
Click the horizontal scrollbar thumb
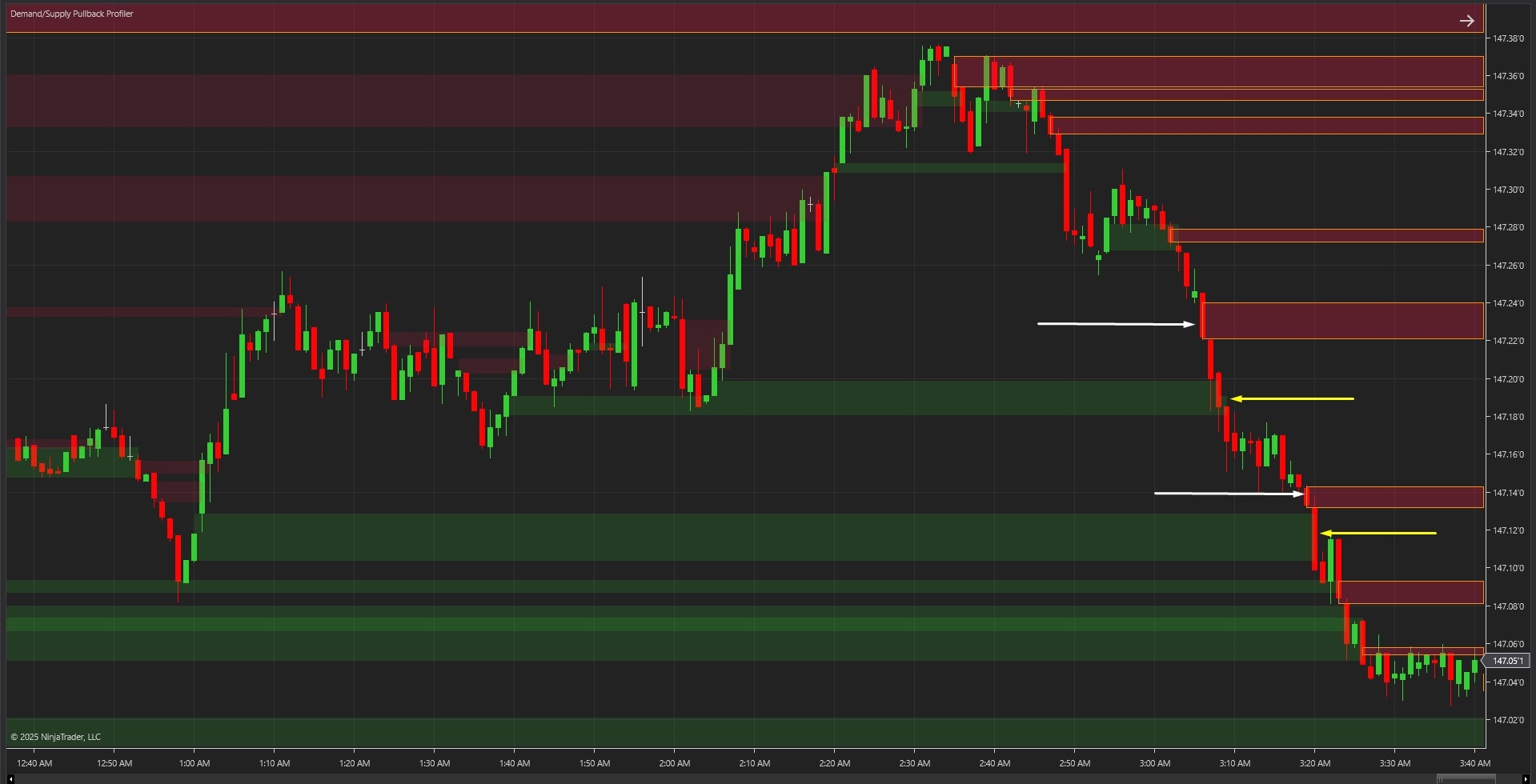coord(1465,778)
